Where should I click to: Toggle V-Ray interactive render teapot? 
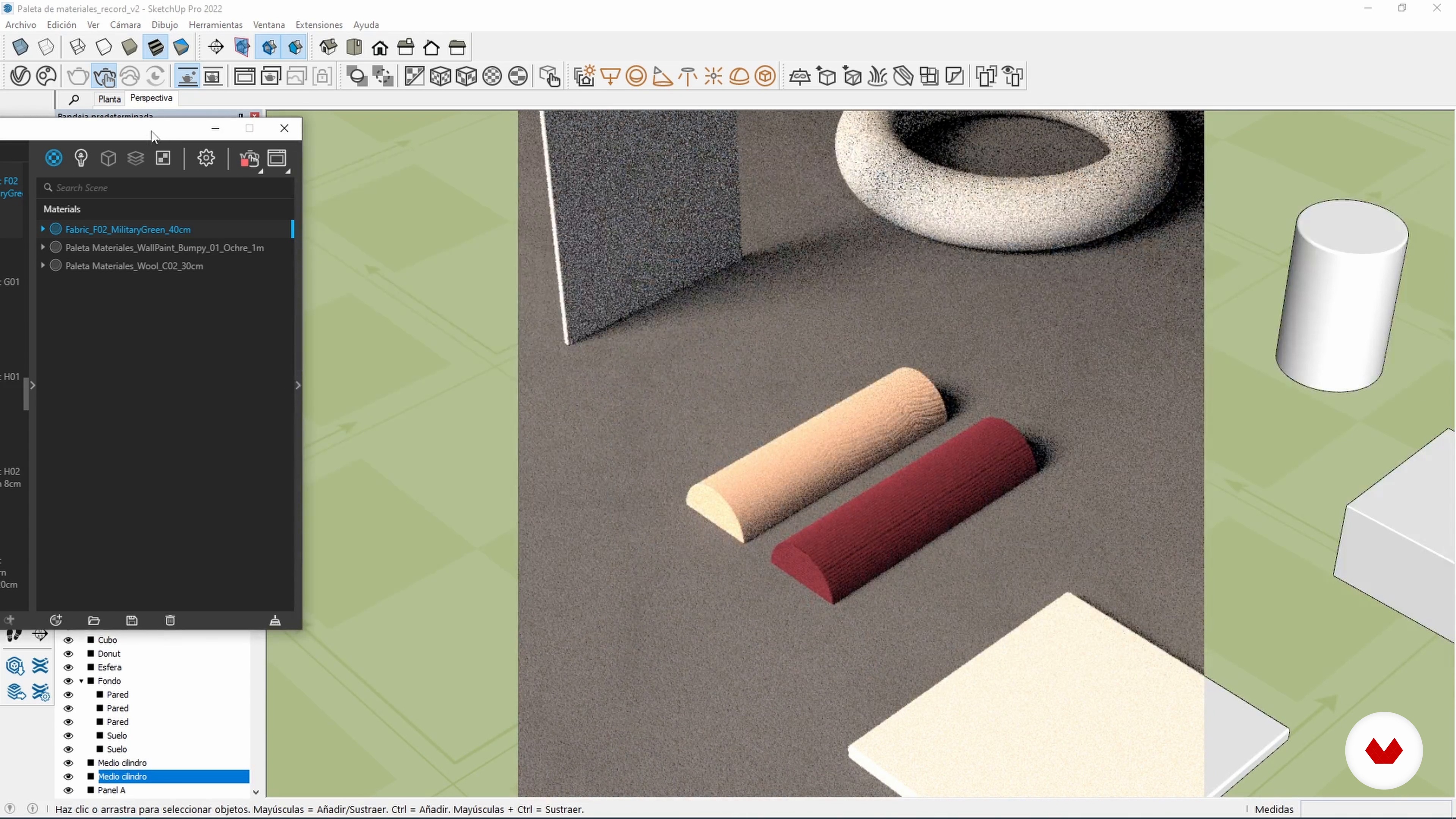tap(105, 76)
